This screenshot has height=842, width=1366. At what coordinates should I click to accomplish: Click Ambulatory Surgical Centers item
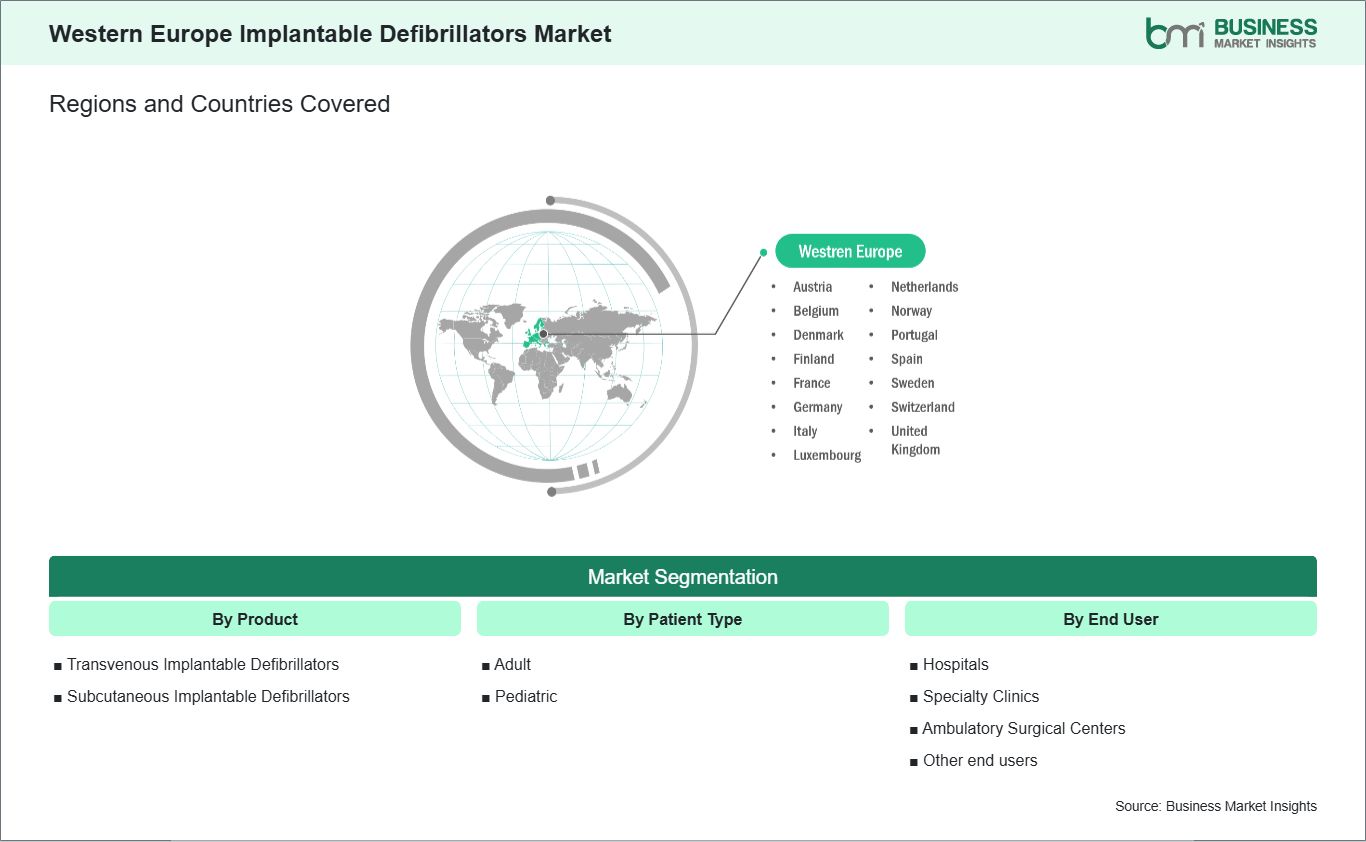(x=1024, y=728)
